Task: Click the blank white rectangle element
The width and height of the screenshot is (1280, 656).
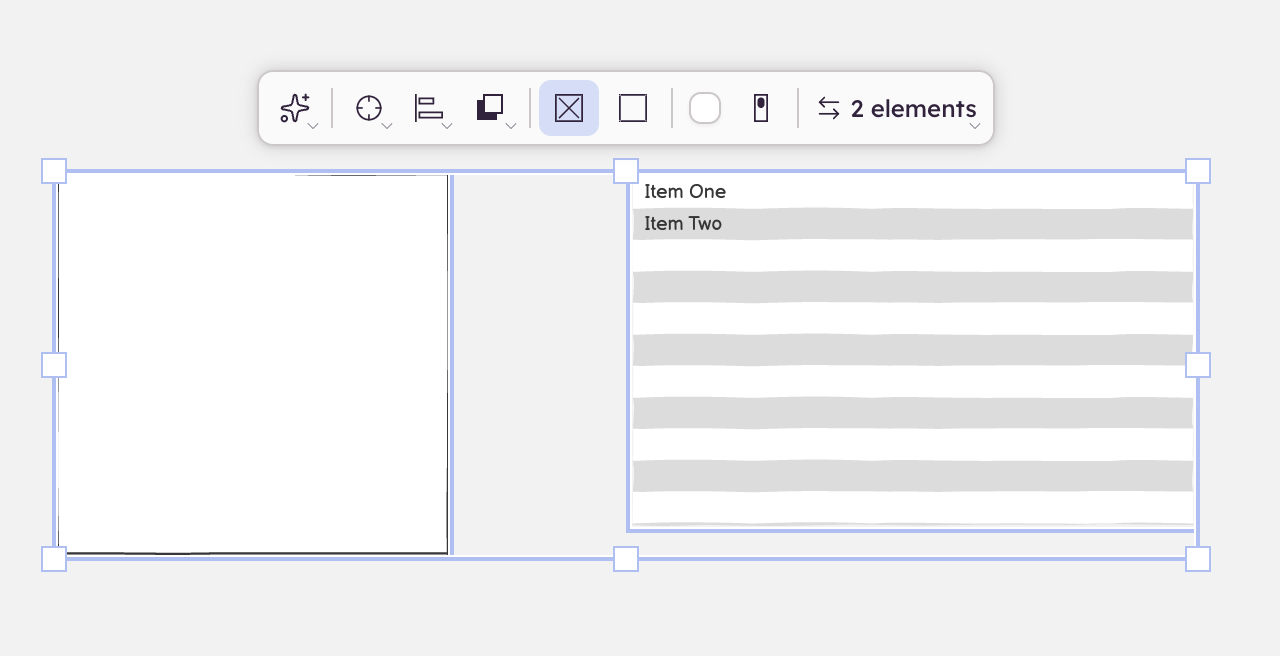Action: (x=252, y=364)
